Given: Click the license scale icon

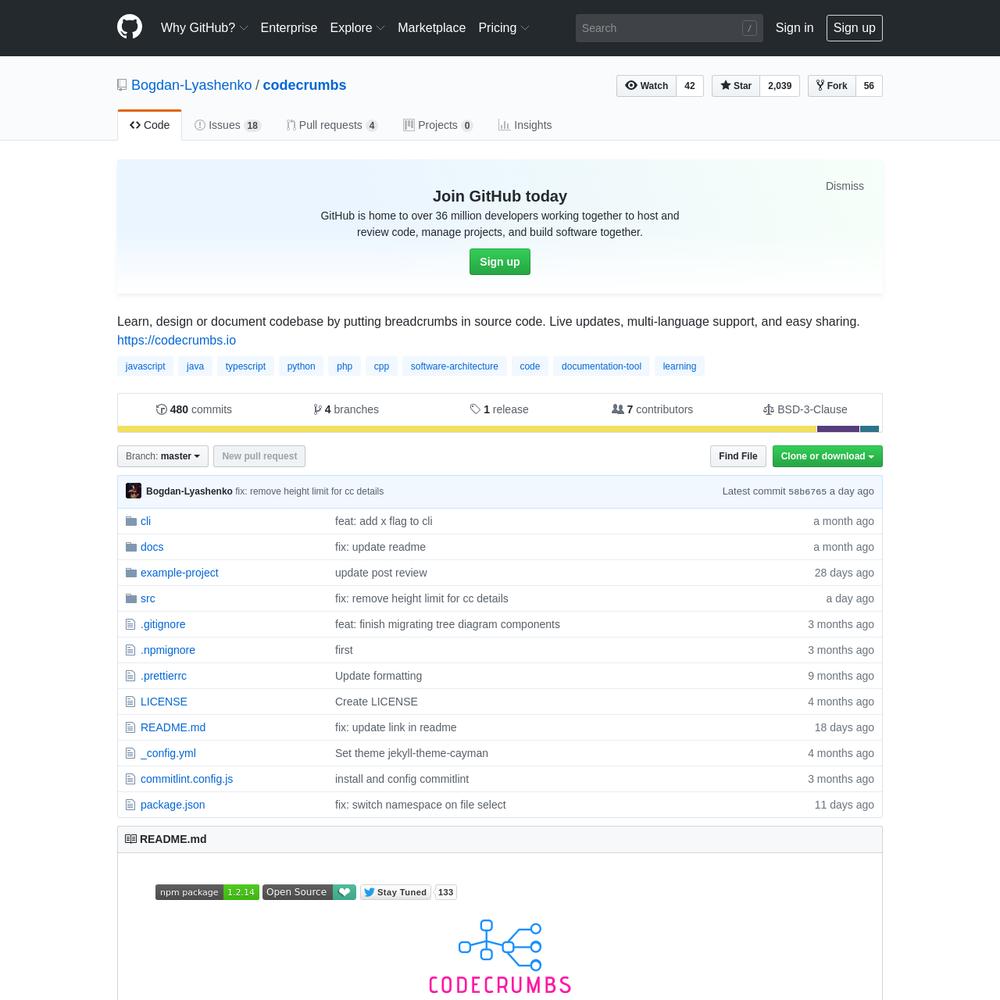Looking at the screenshot, I should (x=768, y=409).
